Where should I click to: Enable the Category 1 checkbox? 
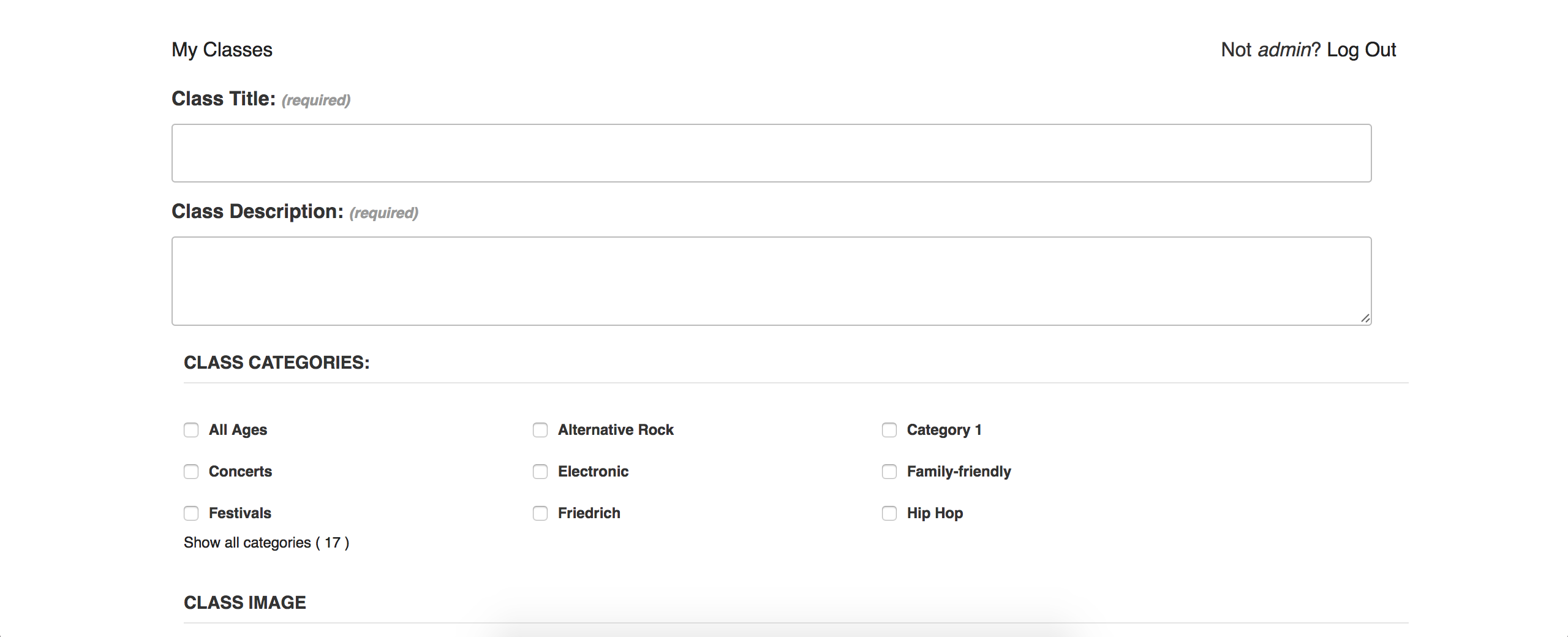point(889,430)
